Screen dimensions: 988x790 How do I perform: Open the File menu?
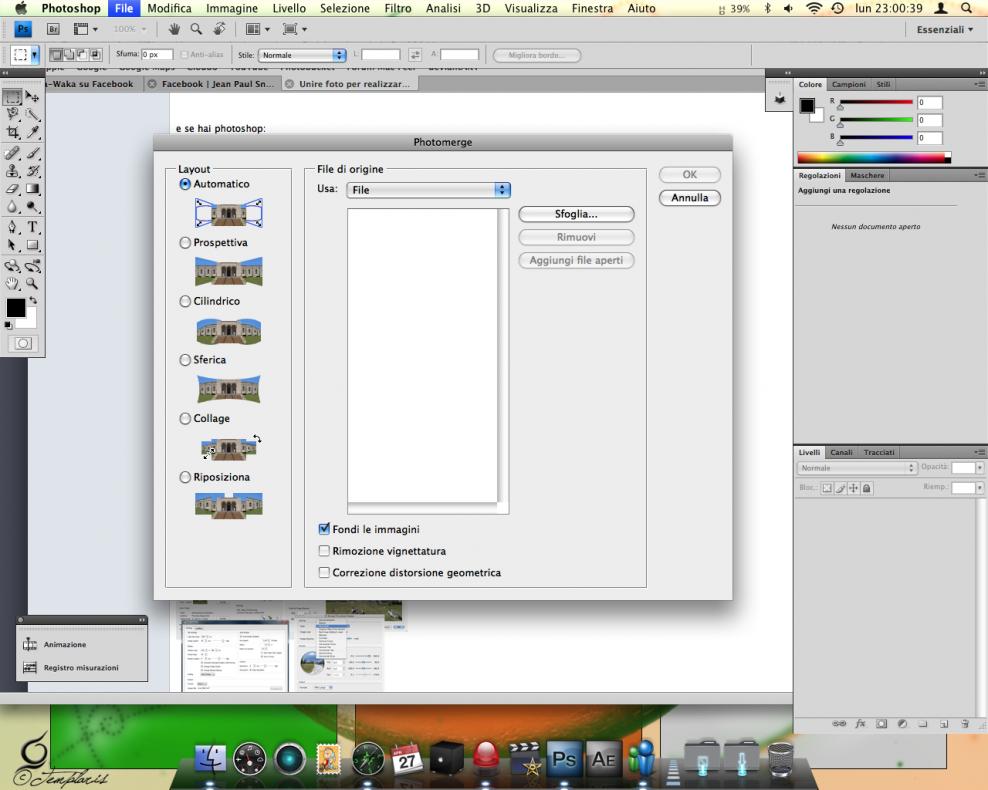[x=124, y=8]
